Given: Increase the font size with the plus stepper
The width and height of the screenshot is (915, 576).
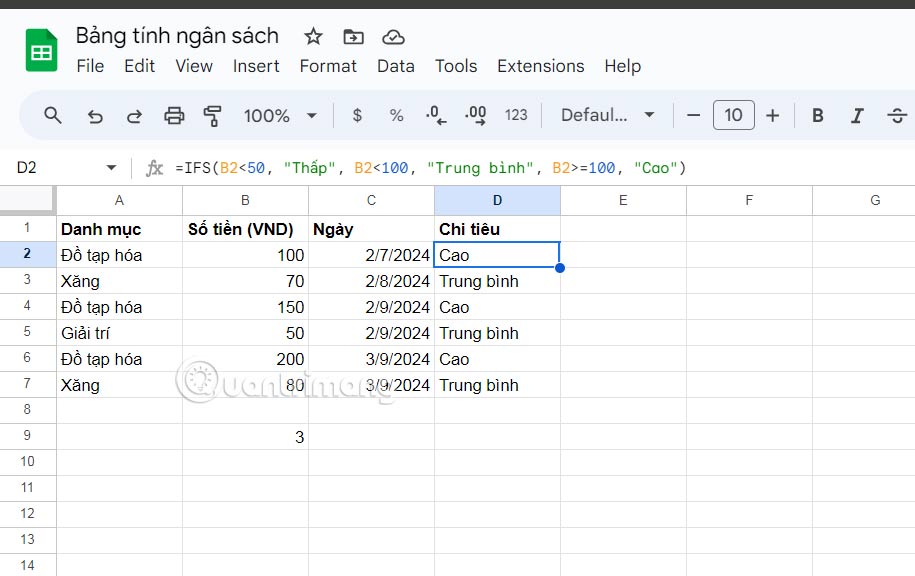Looking at the screenshot, I should [773, 115].
